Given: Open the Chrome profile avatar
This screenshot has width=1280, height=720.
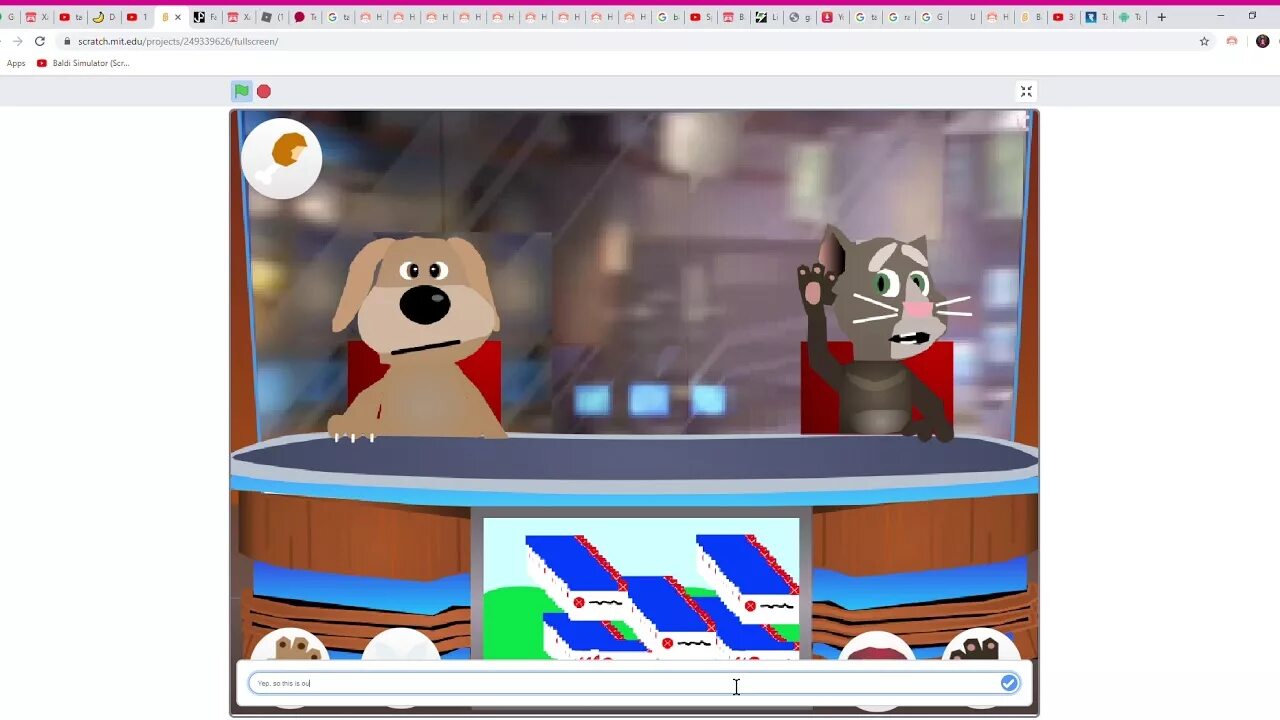Looking at the screenshot, I should (x=1262, y=41).
